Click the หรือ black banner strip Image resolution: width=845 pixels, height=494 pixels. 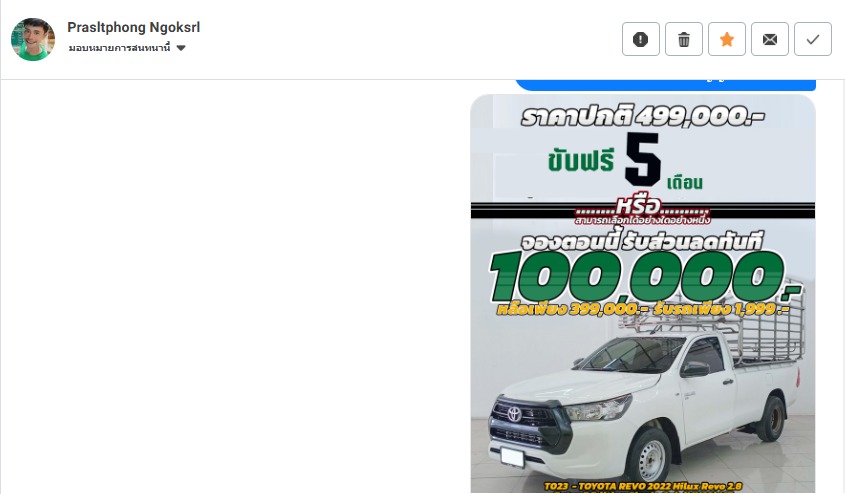(642, 210)
